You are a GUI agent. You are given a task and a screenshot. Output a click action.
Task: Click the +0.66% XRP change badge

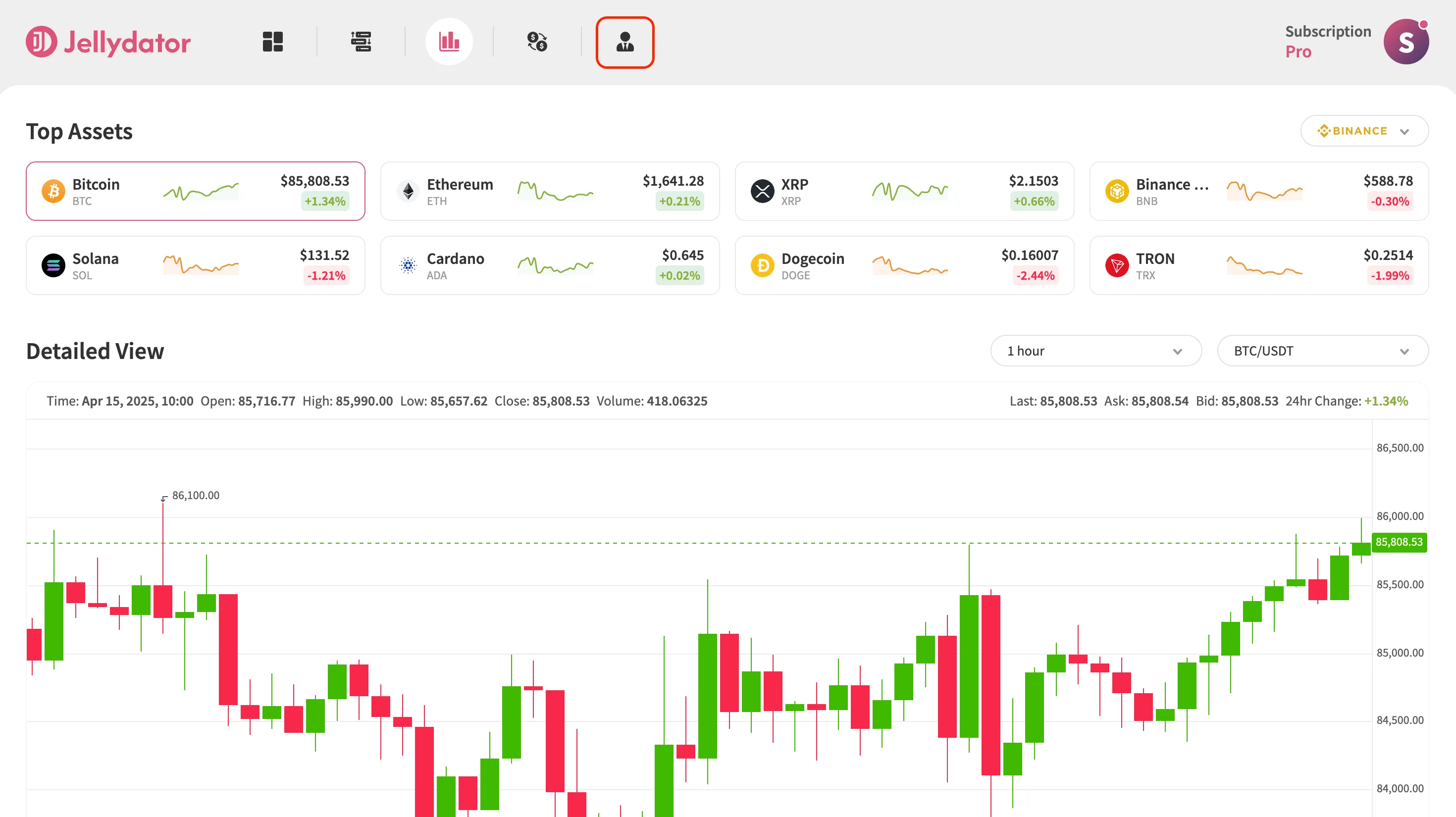click(1034, 201)
